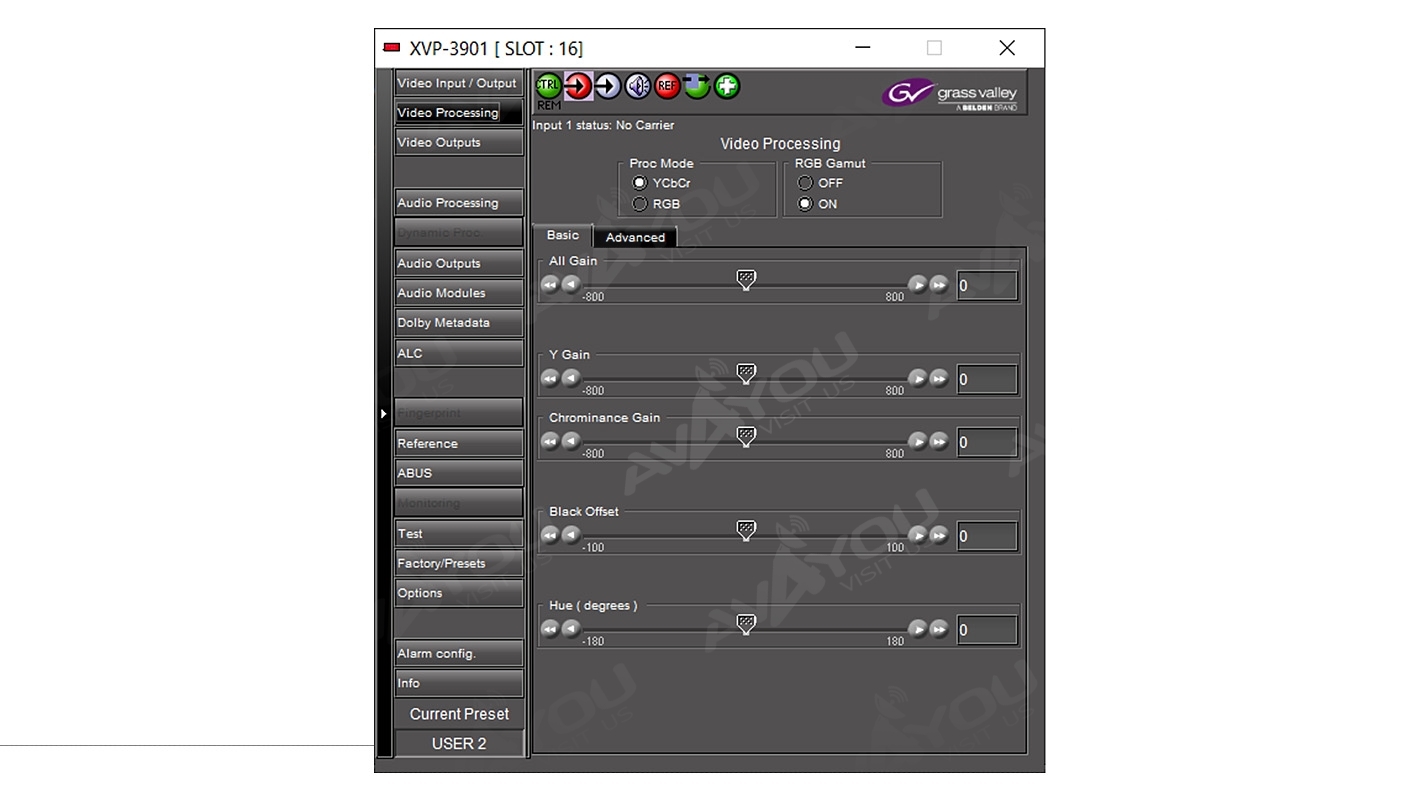Screen dimensions: 1422x800
Task: Turn RGB Gamut OFF
Action: point(805,183)
